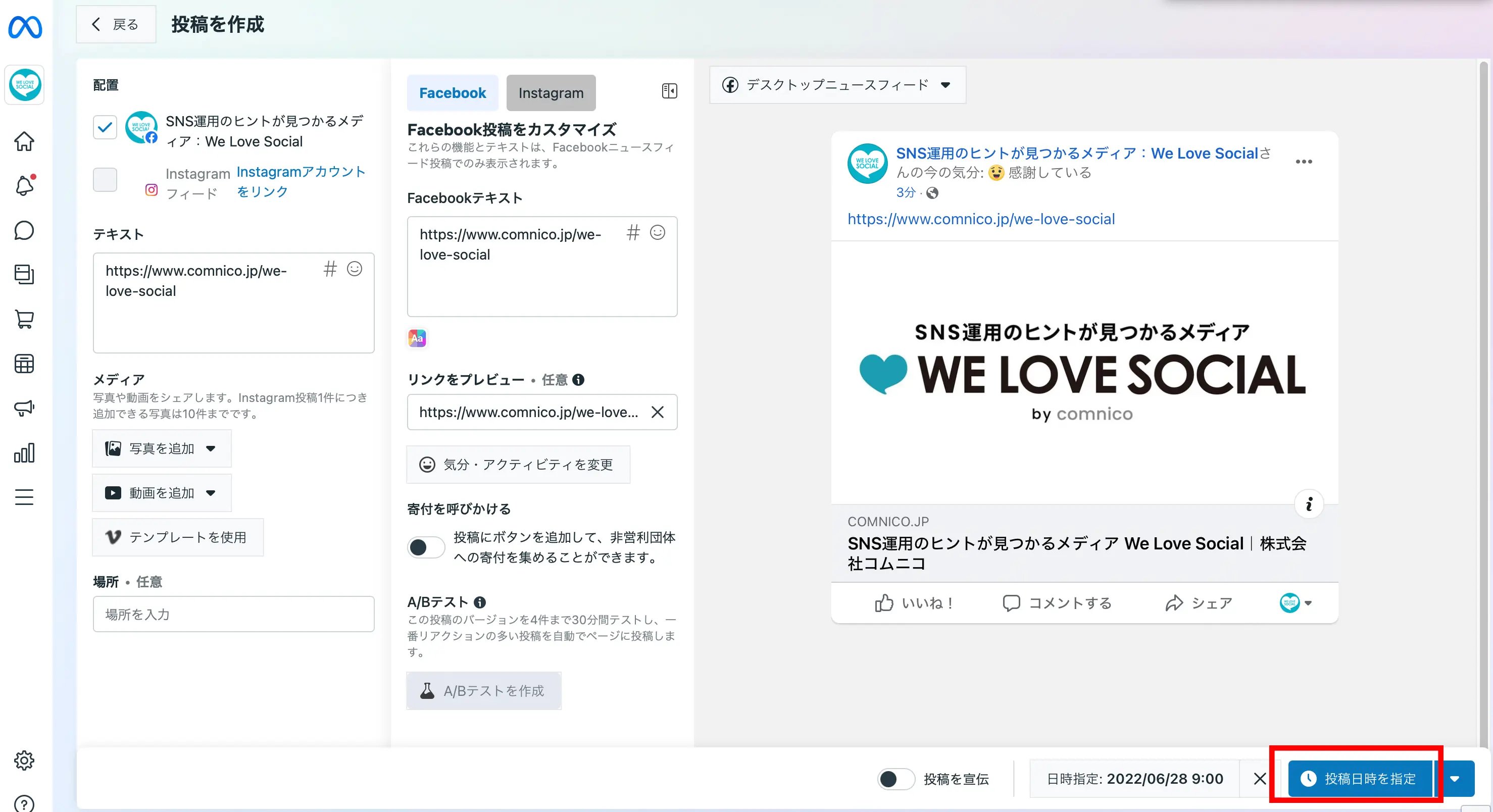This screenshot has width=1493, height=812.
Task: Open the dropdown arrow next to schedule button
Action: click(x=1454, y=778)
